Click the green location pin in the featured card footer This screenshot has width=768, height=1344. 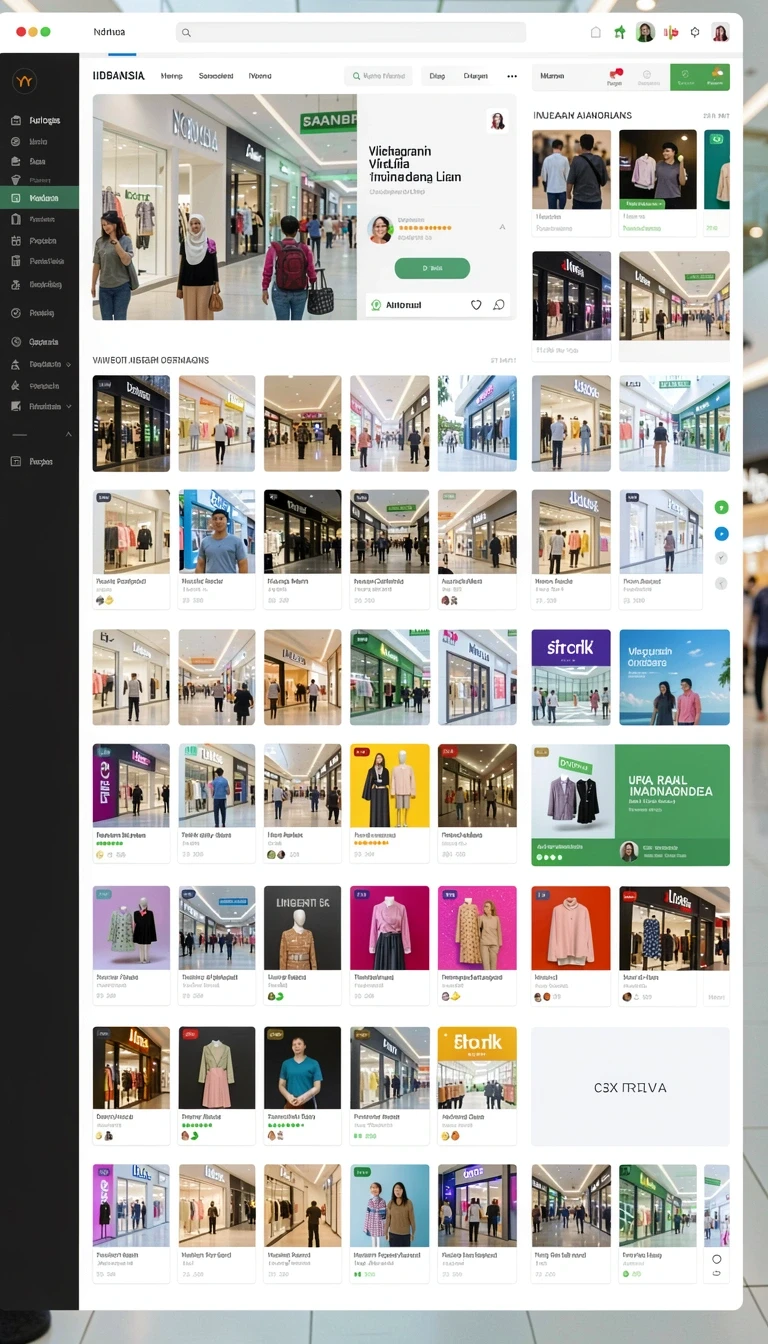click(x=376, y=305)
